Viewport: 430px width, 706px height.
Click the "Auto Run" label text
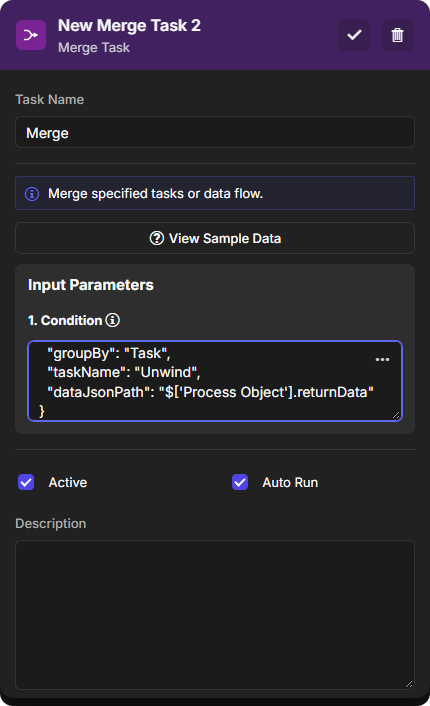tap(290, 482)
